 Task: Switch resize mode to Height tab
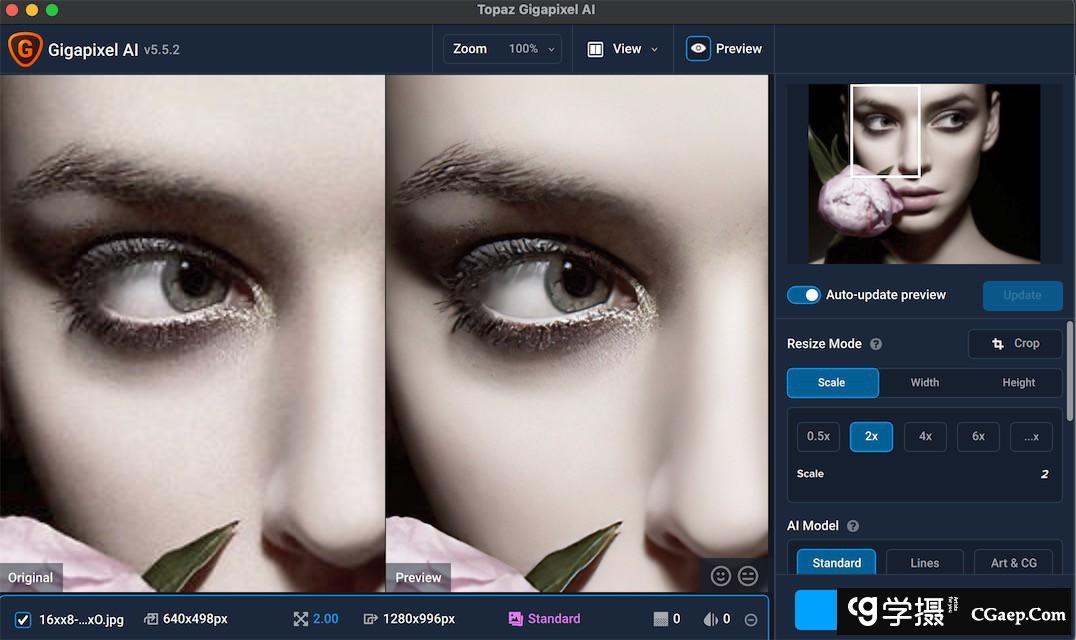pos(1018,382)
